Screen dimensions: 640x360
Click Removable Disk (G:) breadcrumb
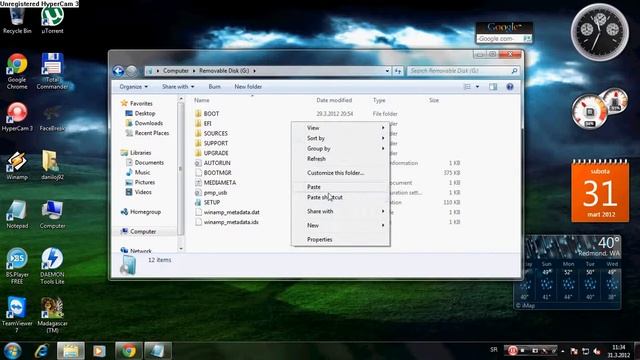(x=224, y=71)
